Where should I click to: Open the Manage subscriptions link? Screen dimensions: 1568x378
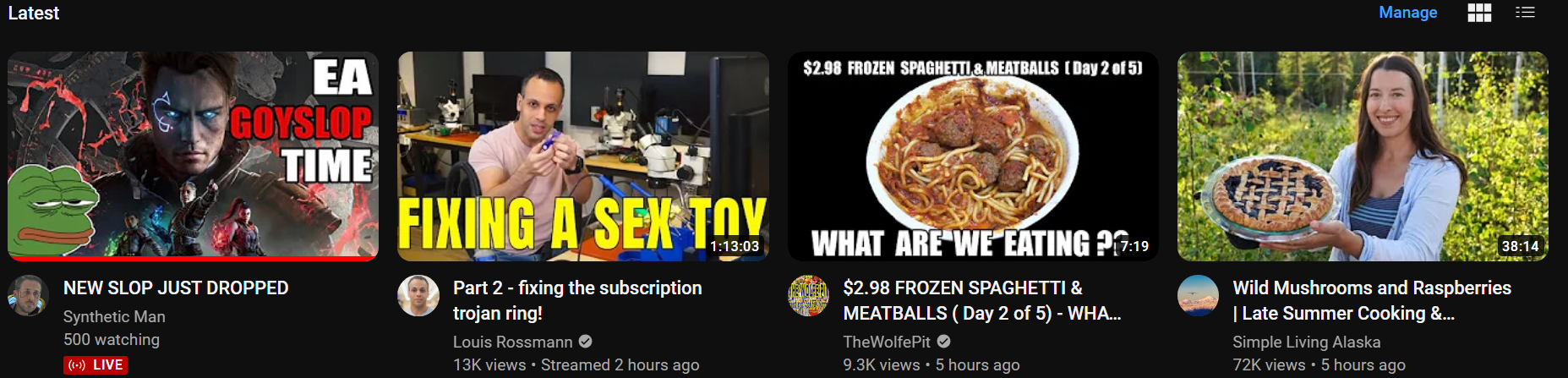(1407, 13)
